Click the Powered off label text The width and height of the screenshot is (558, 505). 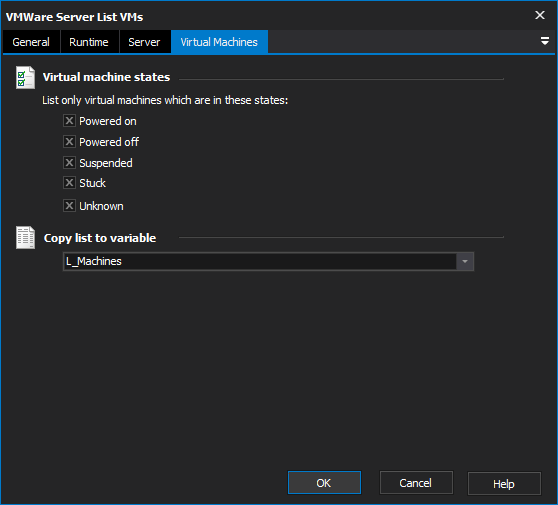pyautogui.click(x=109, y=142)
